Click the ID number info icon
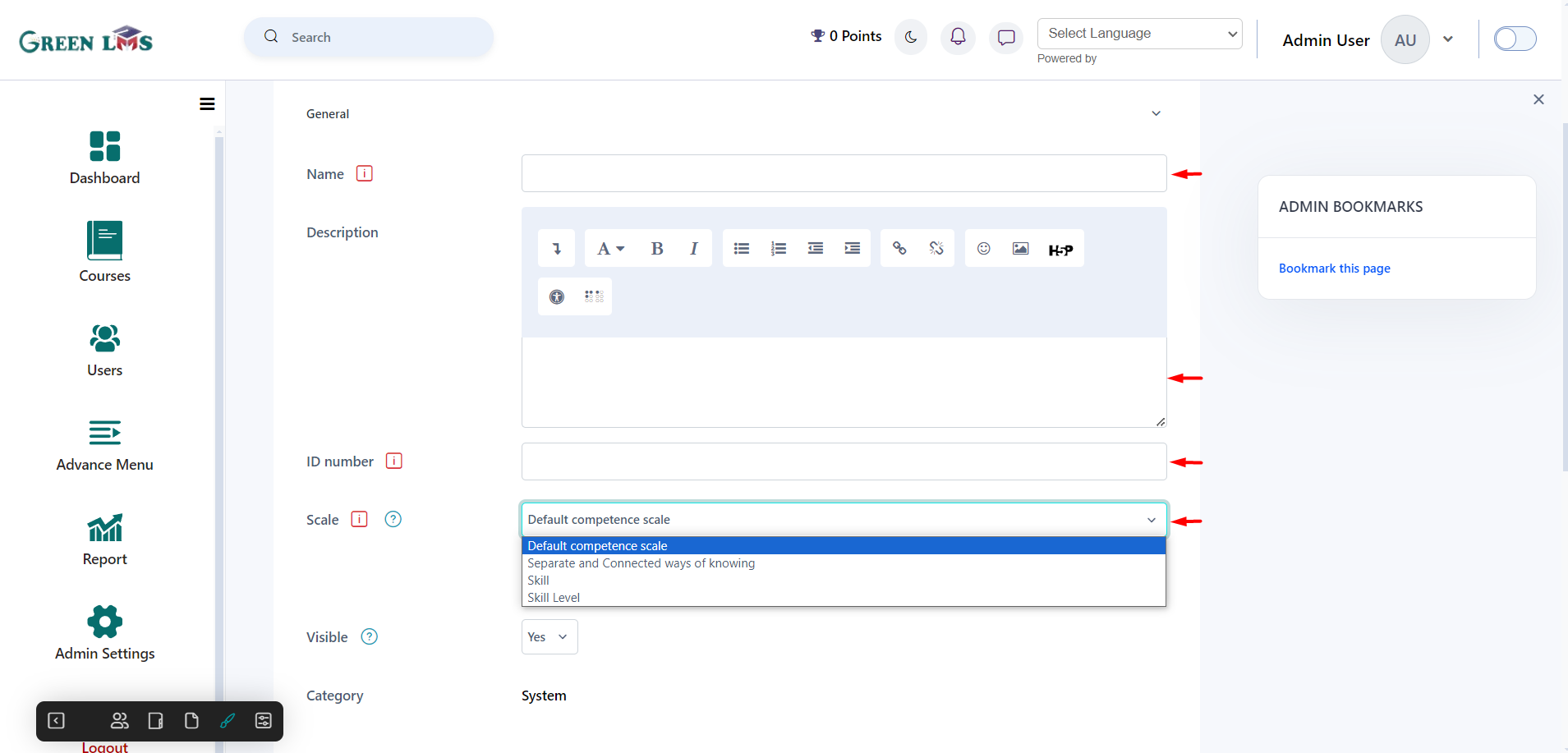Viewport: 1568px width, 753px height. coord(394,461)
